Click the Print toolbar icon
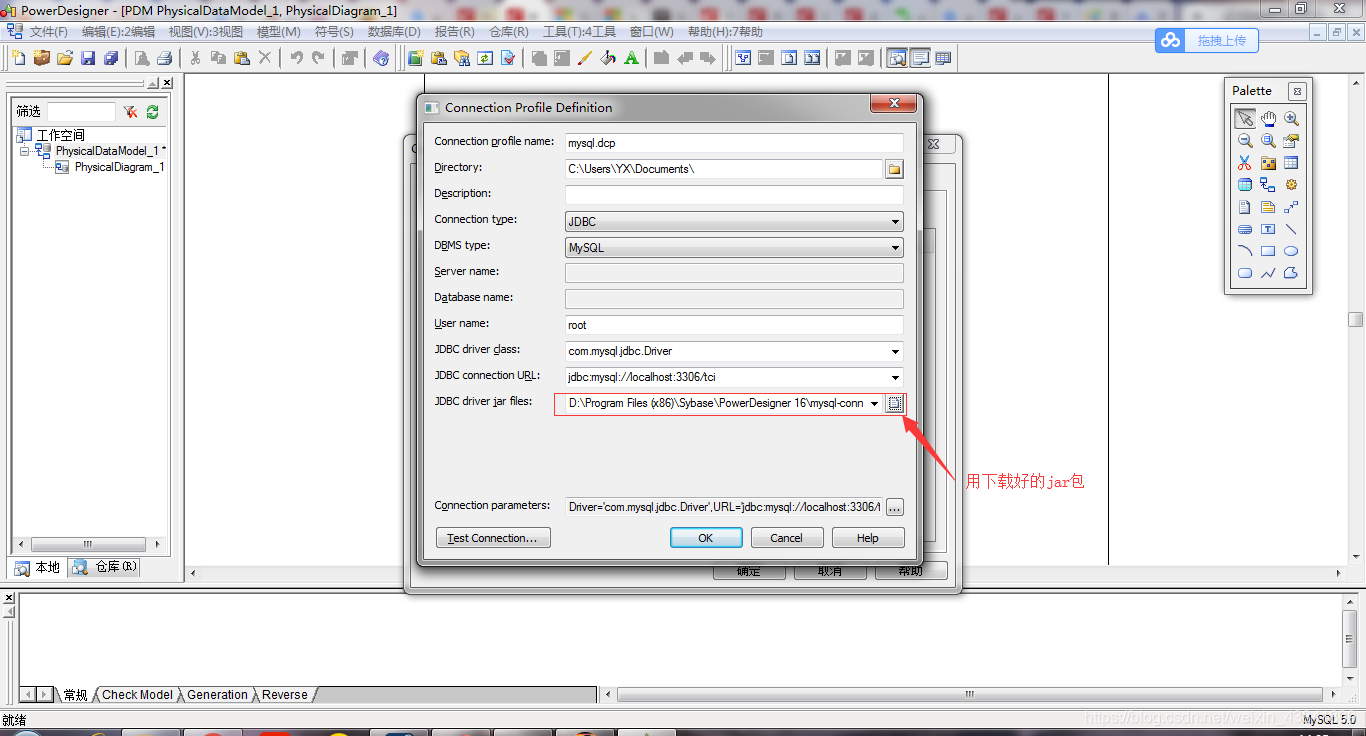Image resolution: width=1366 pixels, height=736 pixels. click(165, 58)
